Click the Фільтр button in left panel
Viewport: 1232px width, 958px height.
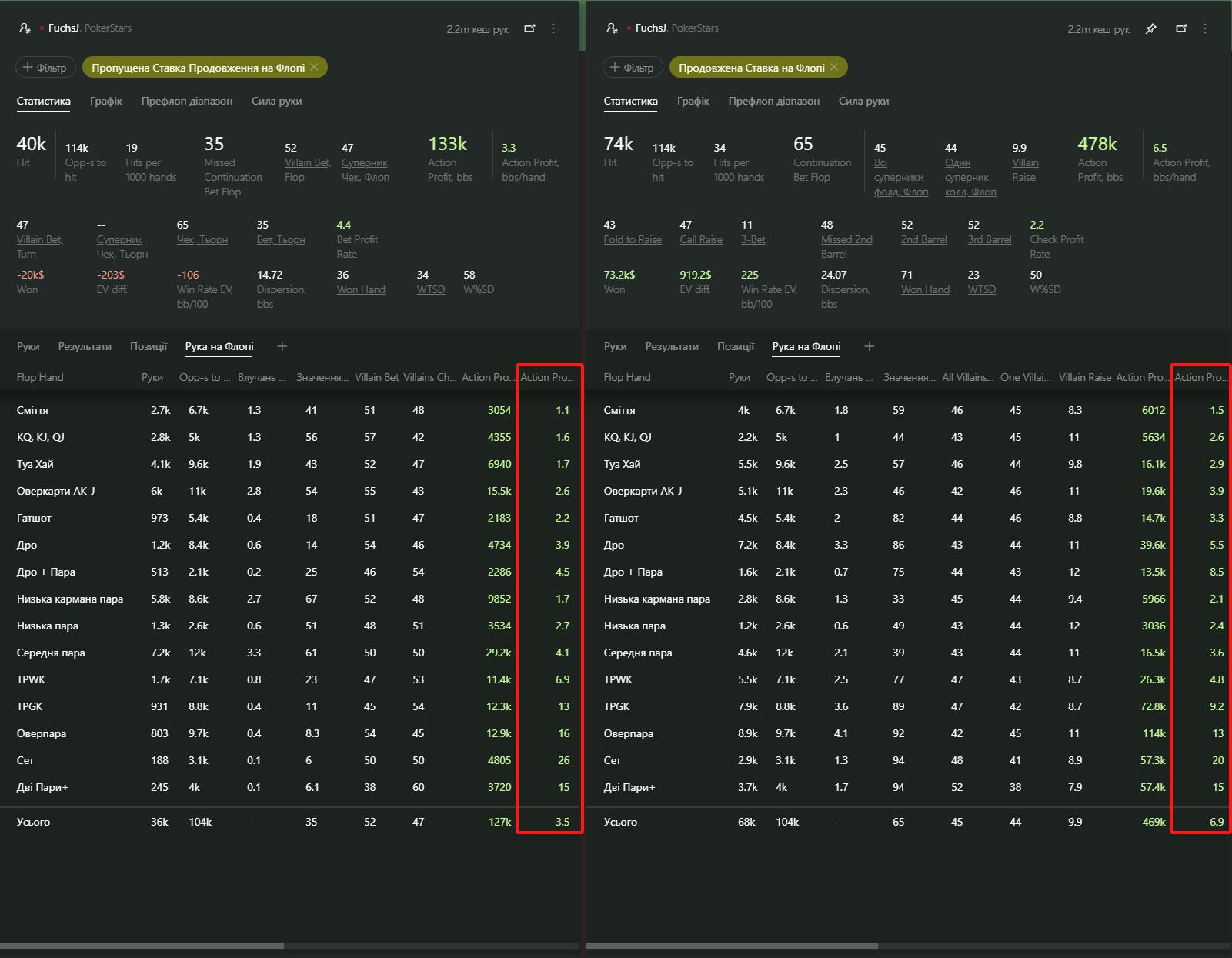[x=45, y=68]
